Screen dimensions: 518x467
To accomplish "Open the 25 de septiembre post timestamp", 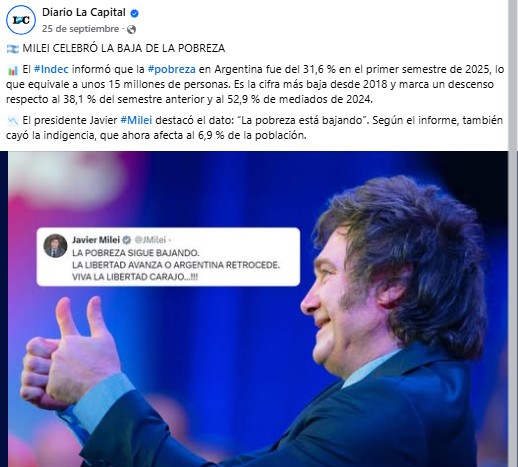I will pyautogui.click(x=80, y=29).
